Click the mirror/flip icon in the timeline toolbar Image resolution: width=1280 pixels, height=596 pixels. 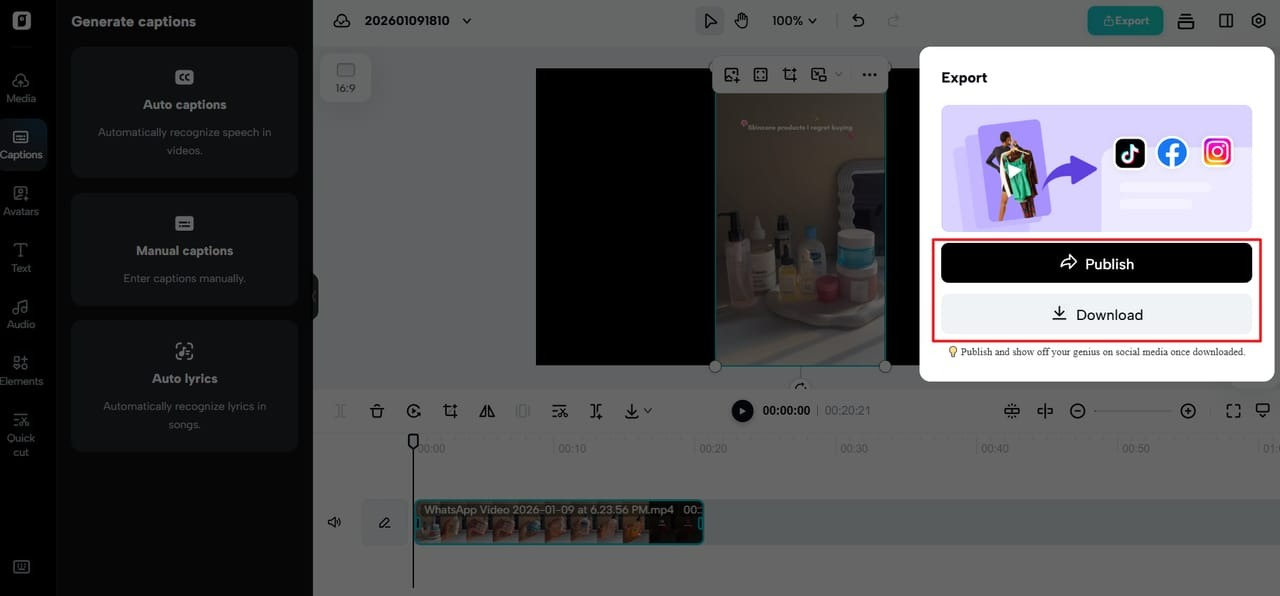coord(487,410)
